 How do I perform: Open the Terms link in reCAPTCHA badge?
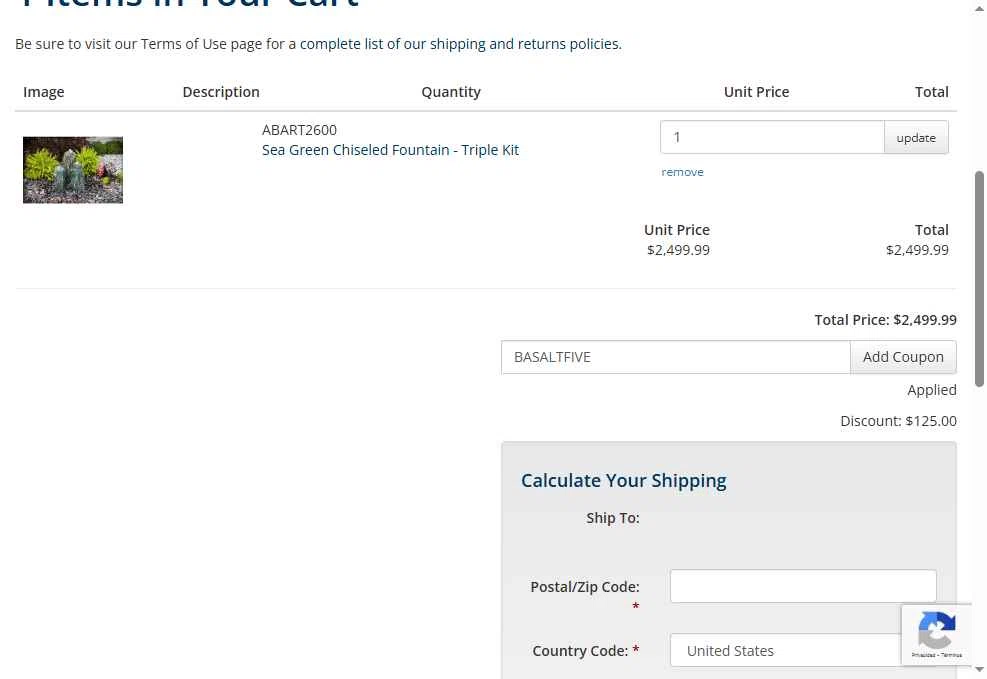pyautogui.click(x=951, y=655)
